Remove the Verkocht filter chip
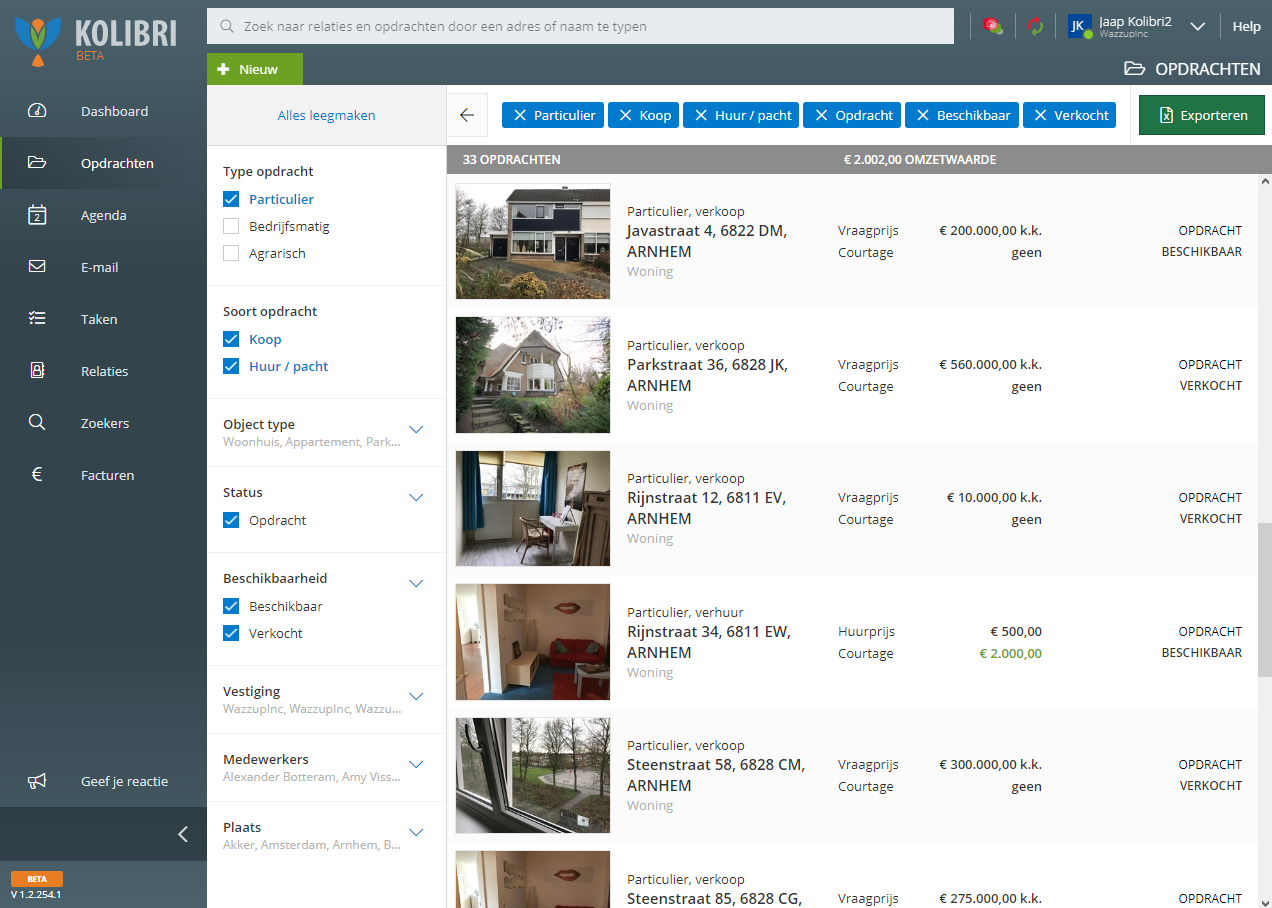The height and width of the screenshot is (908, 1272). point(1040,115)
